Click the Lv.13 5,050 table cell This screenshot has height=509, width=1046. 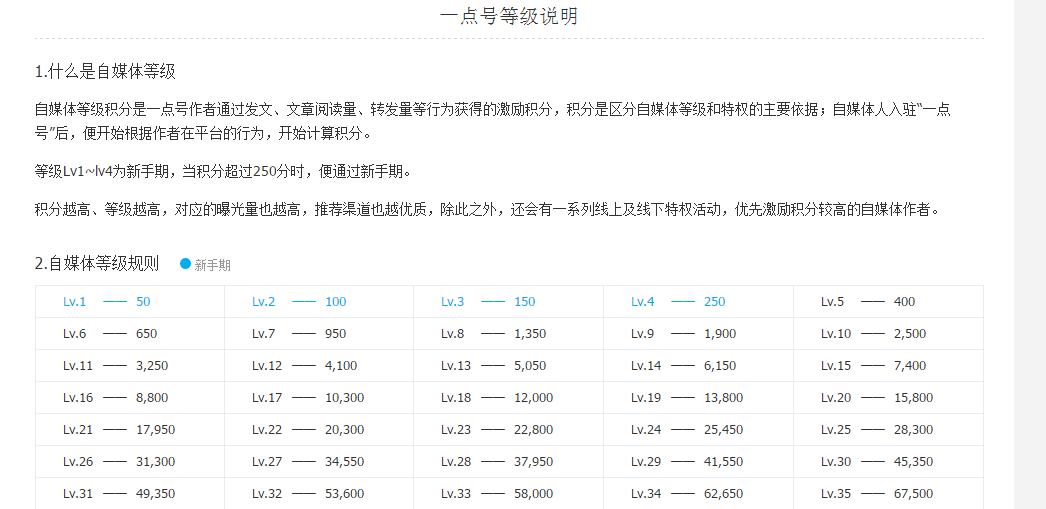(508, 366)
